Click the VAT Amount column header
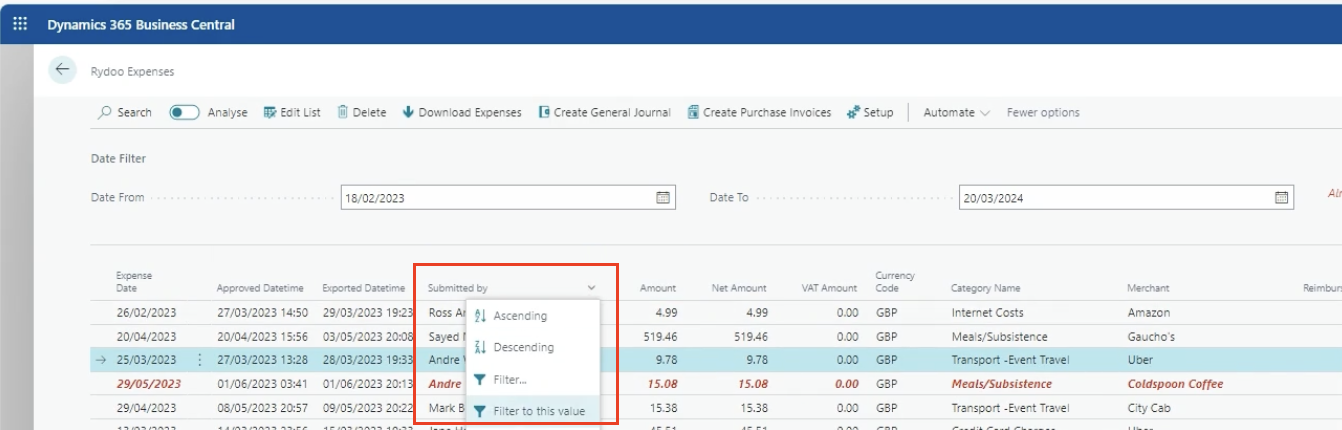 point(828,288)
